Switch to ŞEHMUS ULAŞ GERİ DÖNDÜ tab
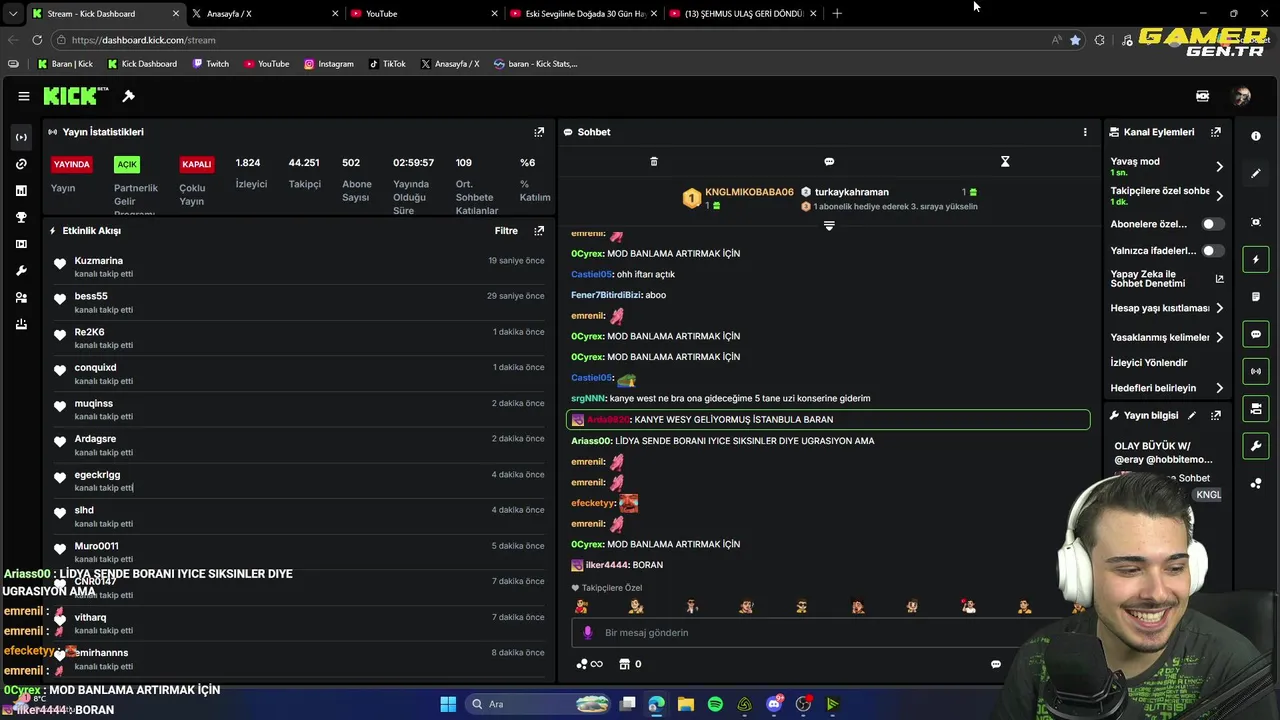Screen dimensions: 1280x720 pos(742,14)
